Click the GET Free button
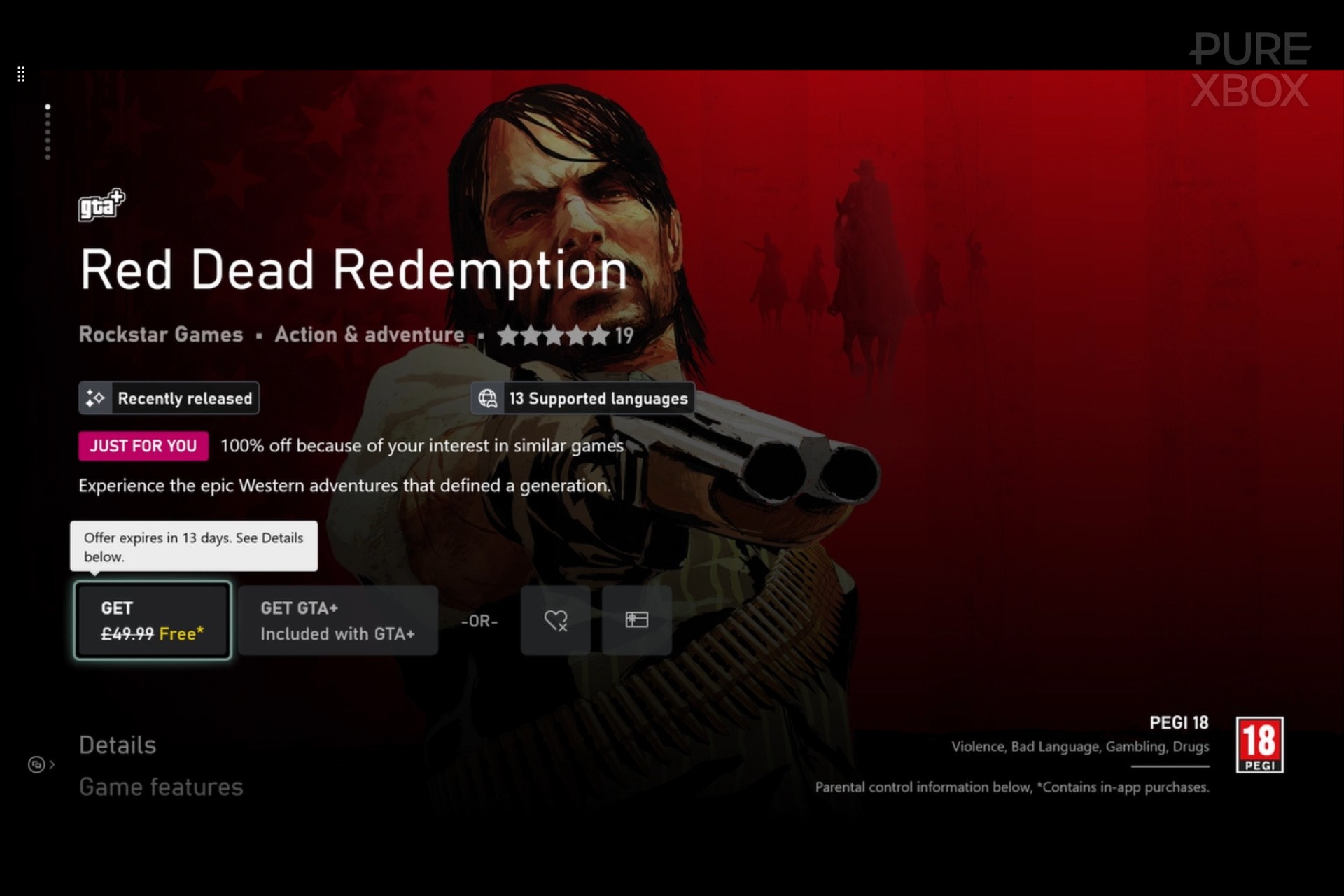This screenshot has height=896, width=1344. coord(153,620)
